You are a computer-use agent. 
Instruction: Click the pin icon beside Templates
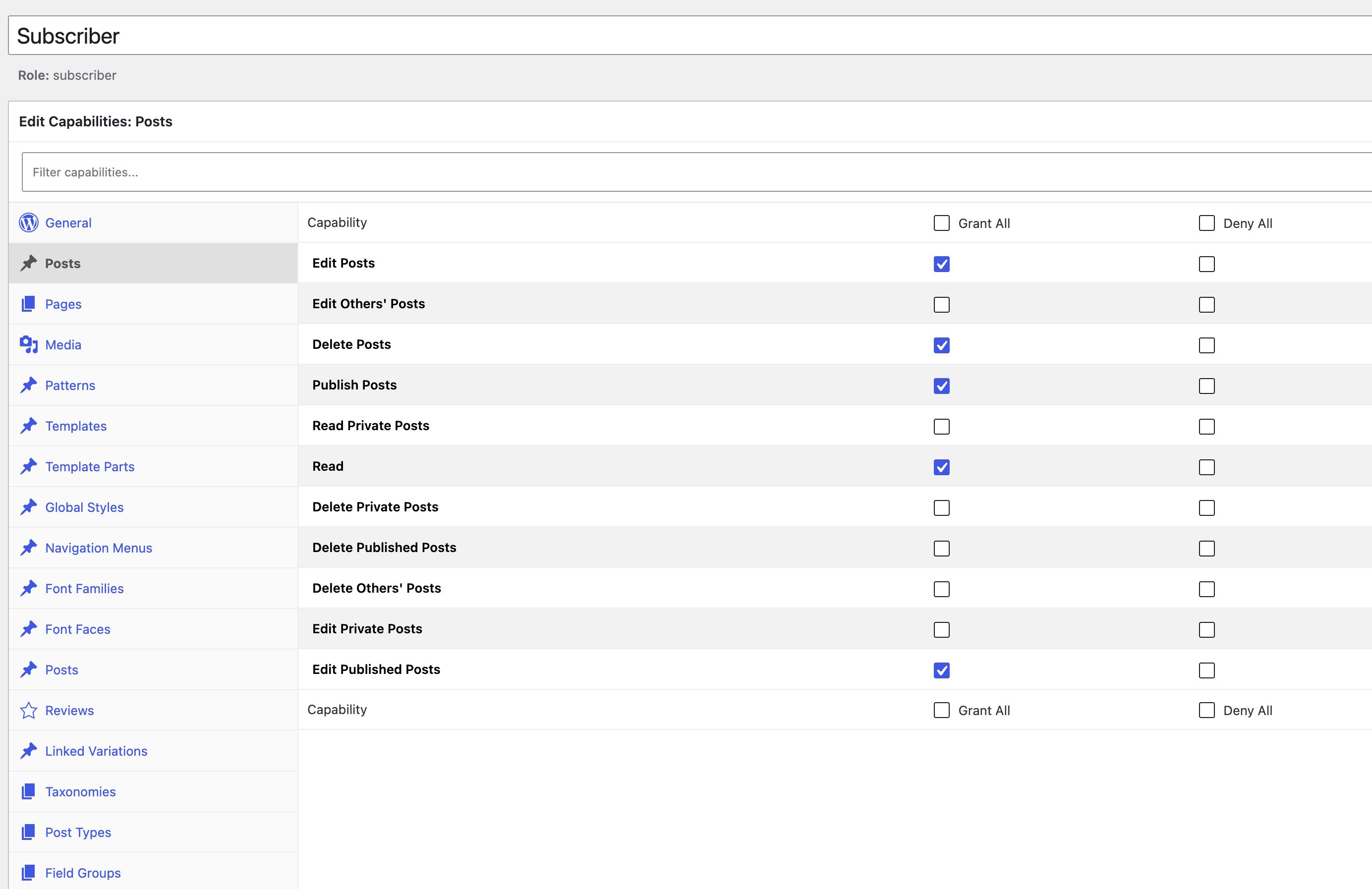(28, 426)
